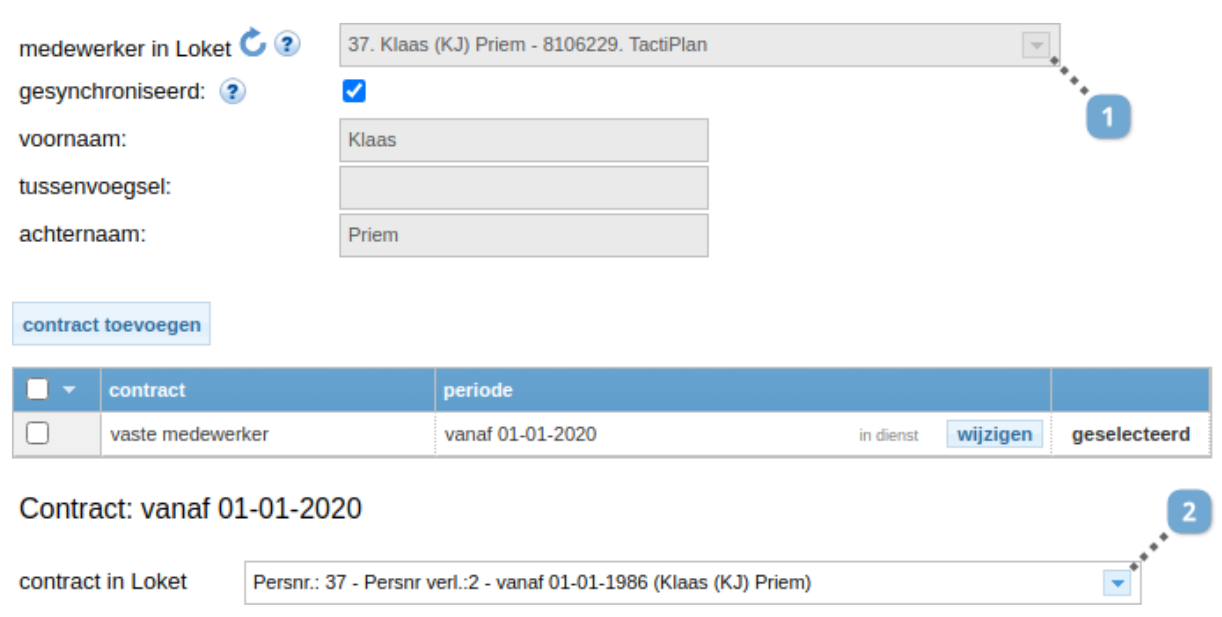1222x617 pixels.
Task: Click the achternaam field containing Priem
Action: [524, 235]
